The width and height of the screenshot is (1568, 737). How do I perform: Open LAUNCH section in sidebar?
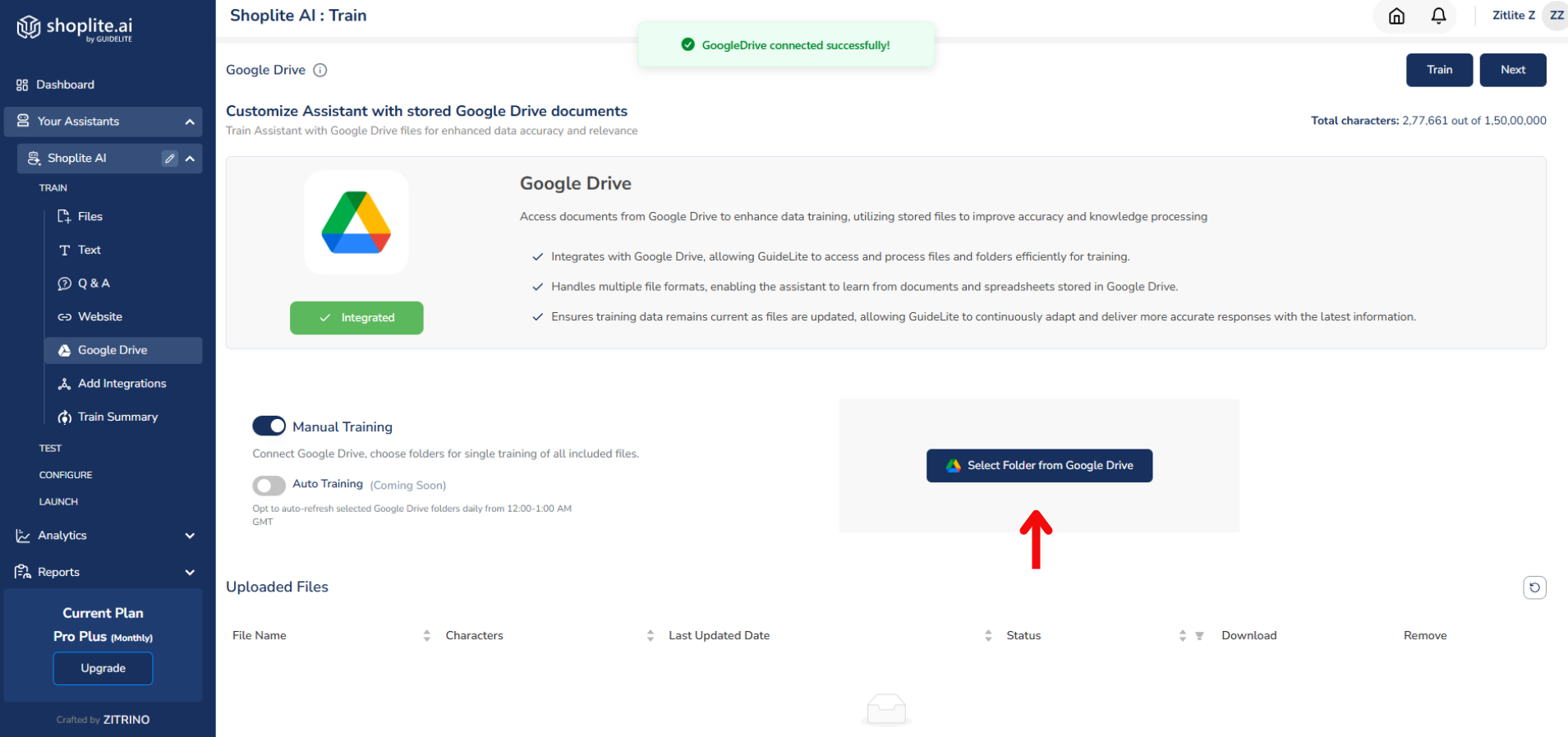(58, 502)
